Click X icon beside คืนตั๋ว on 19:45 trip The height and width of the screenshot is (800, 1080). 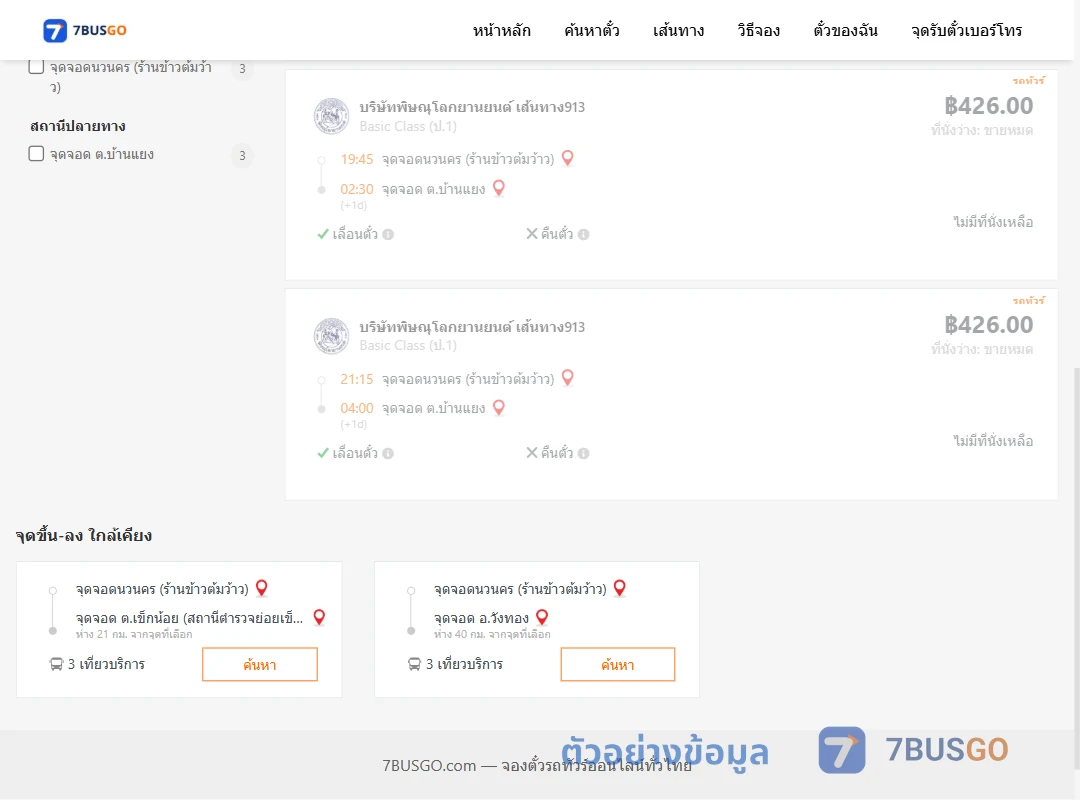pos(532,234)
